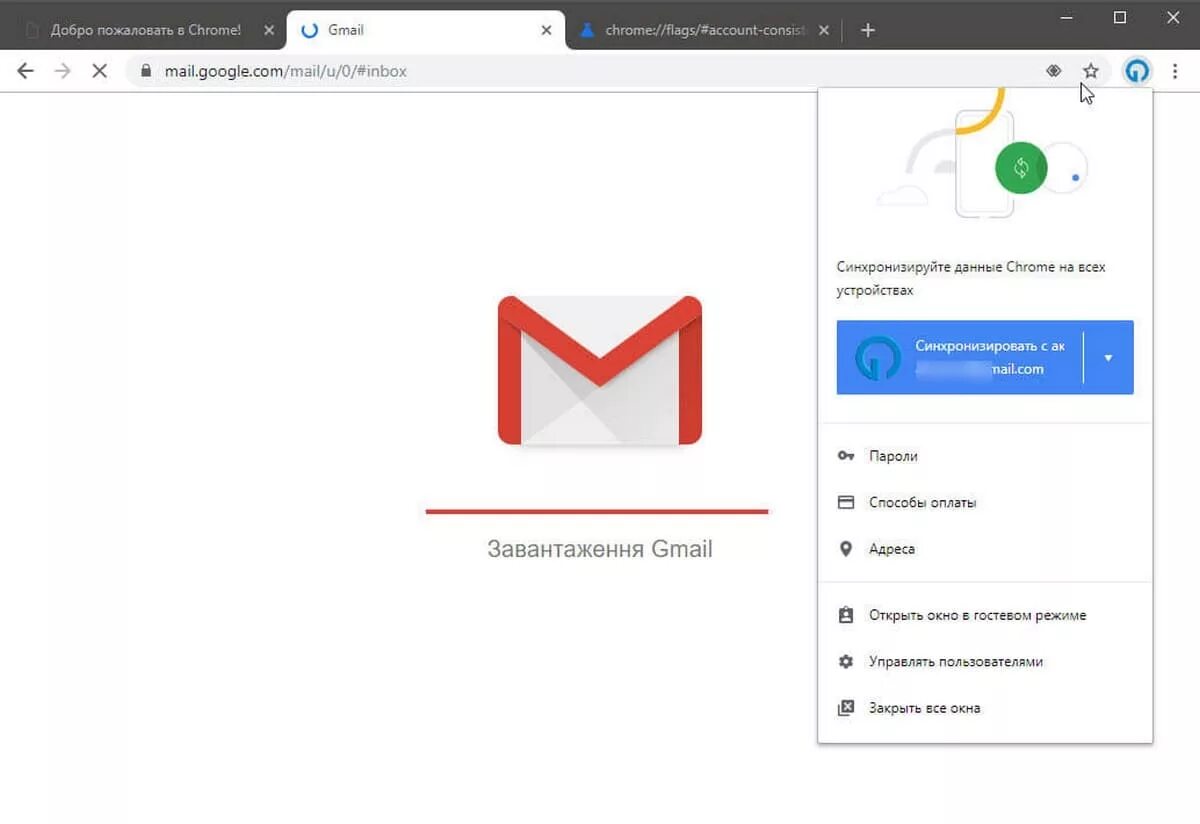The width and height of the screenshot is (1200, 824).
Task: Select 'Открыть окно в гостевом режиме'
Action: tap(985, 615)
